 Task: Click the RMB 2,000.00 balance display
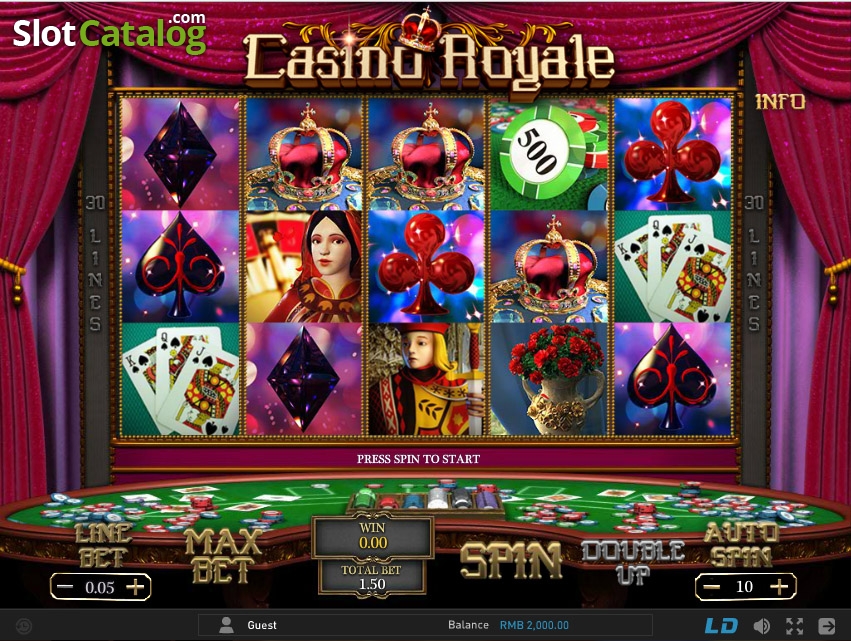[x=534, y=625]
